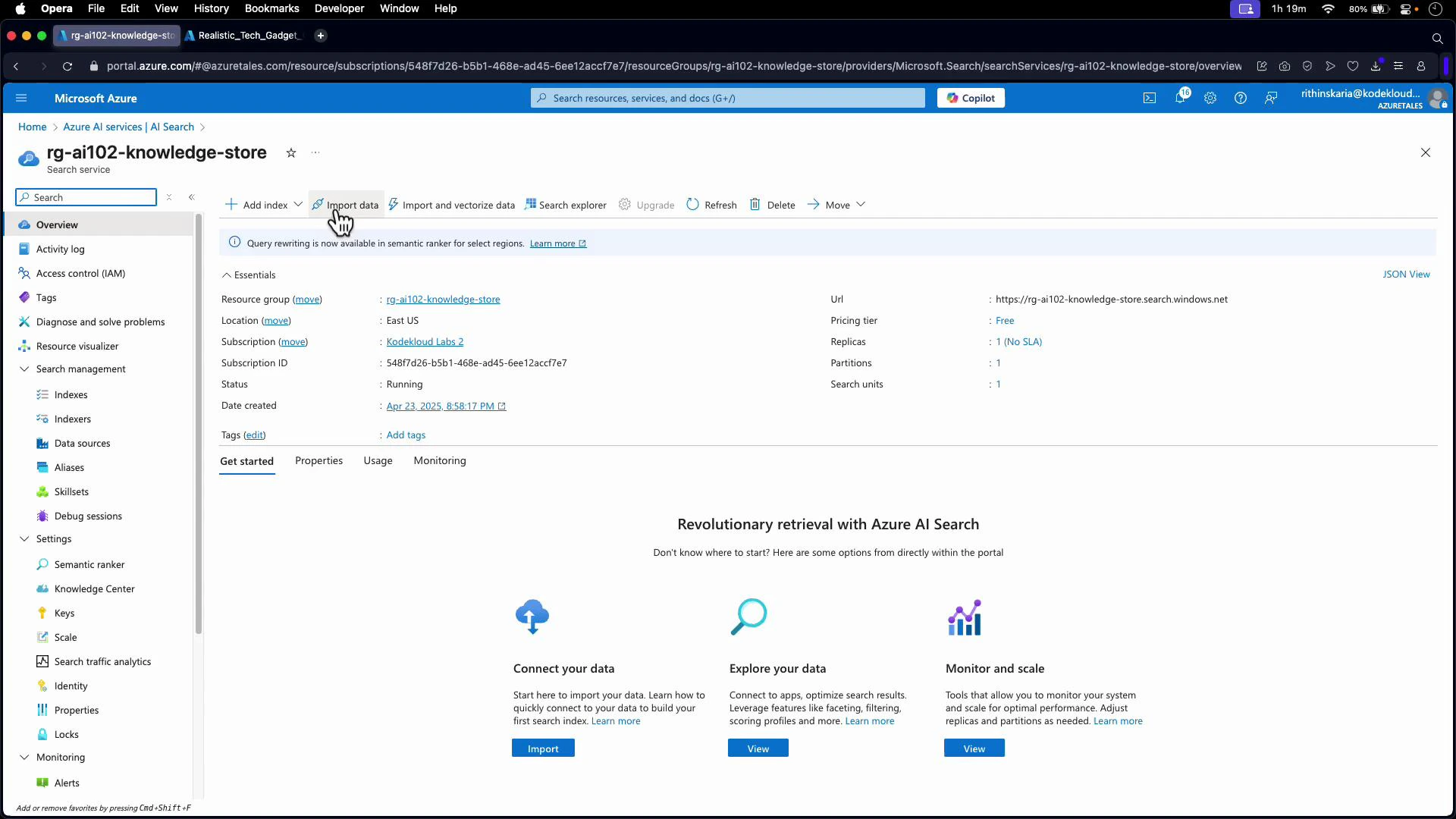Open the portal hamburger menu
Image resolution: width=1456 pixels, height=819 pixels.
21,98
